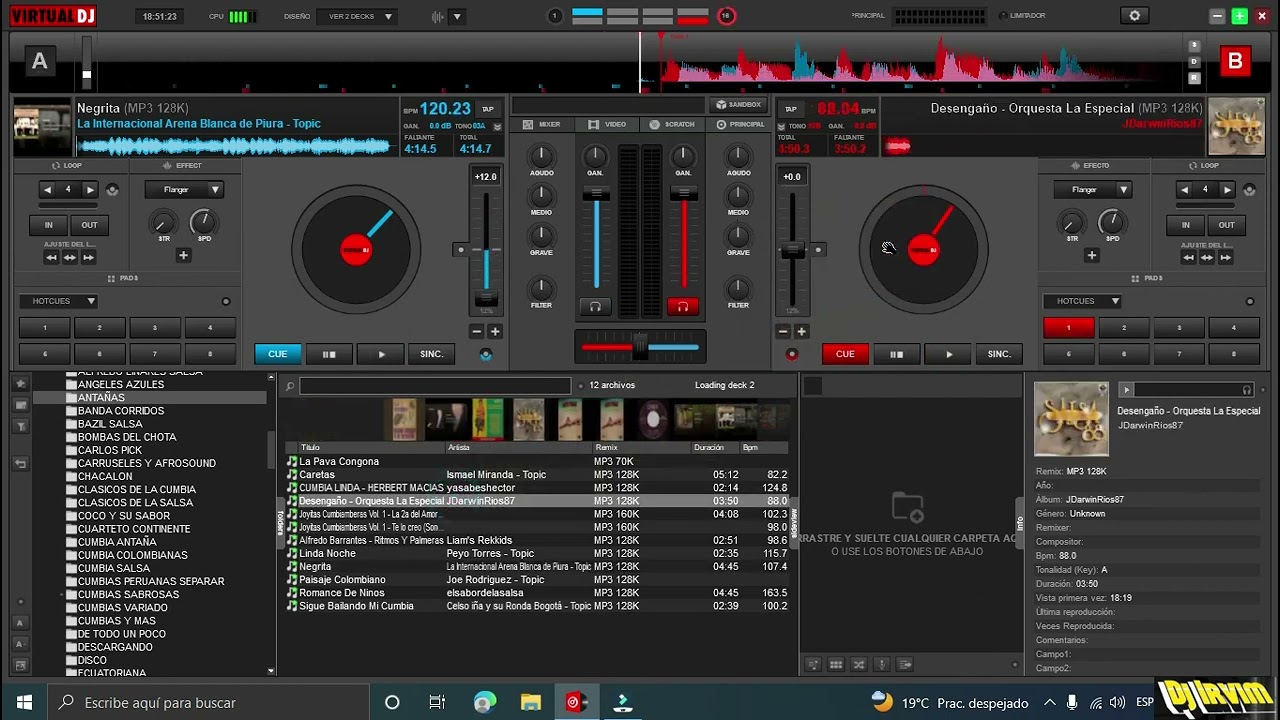Click the Sandbox button

point(738,105)
